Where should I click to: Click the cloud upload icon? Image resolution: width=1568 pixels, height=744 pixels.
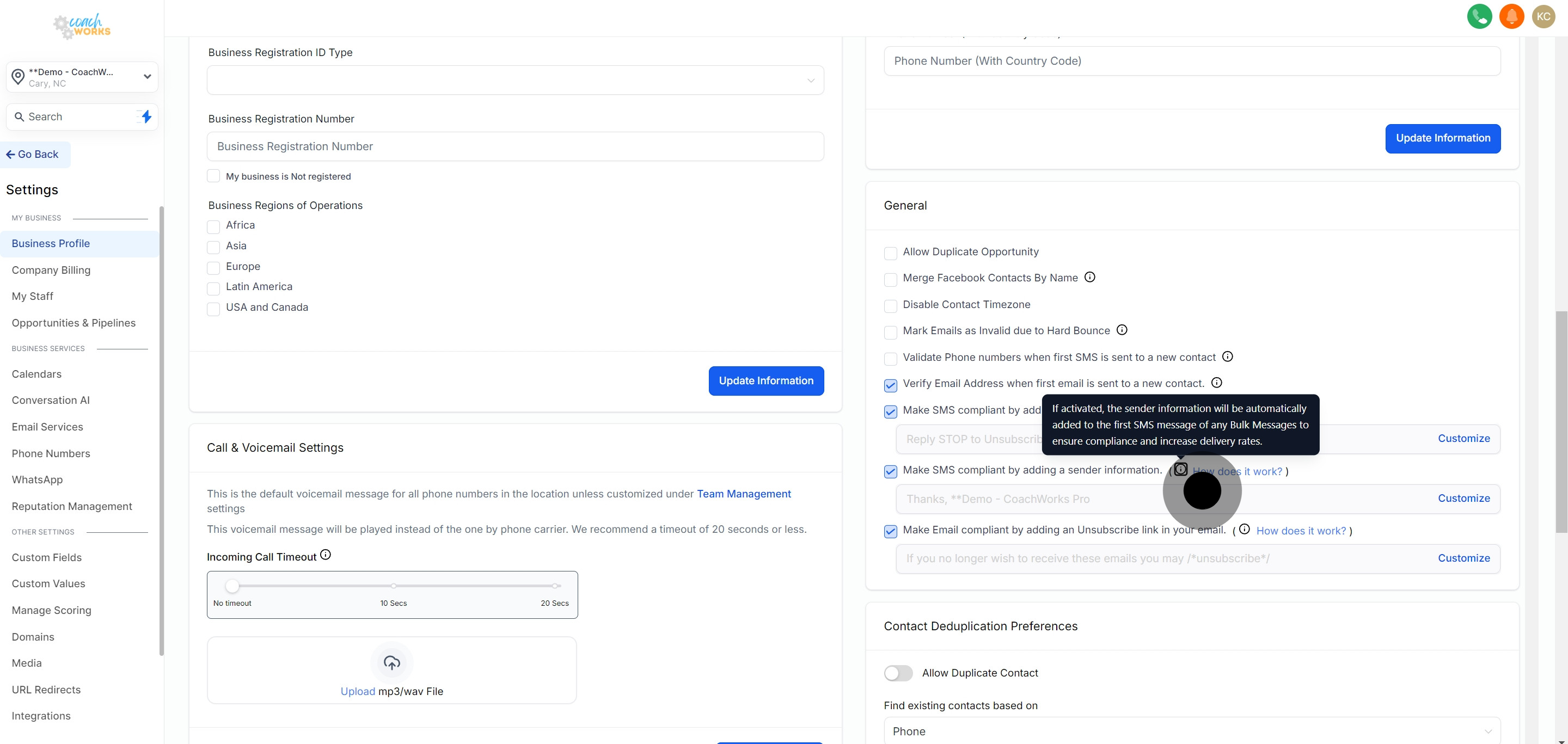coord(391,662)
